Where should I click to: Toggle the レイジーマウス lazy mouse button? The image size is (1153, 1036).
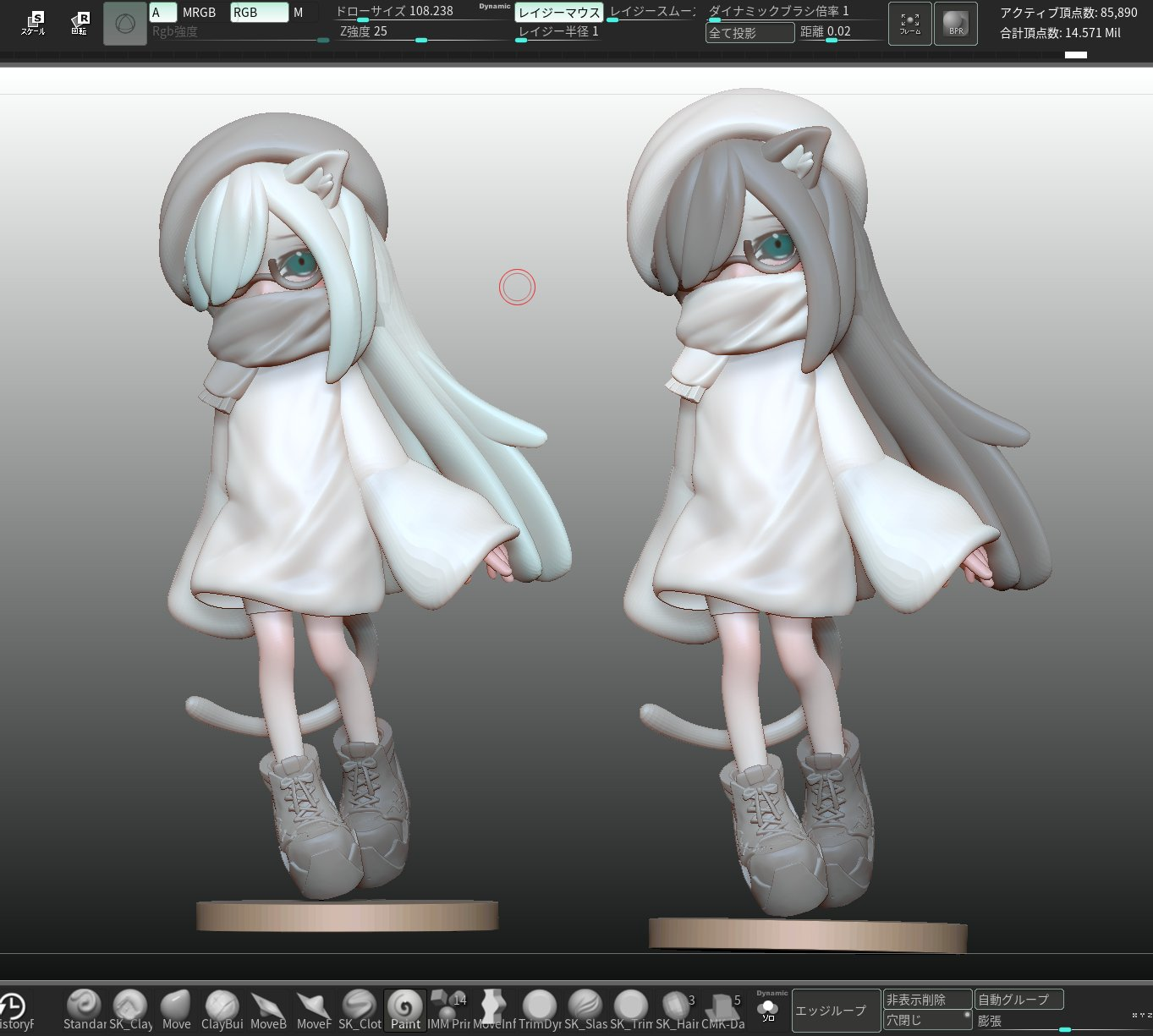[x=559, y=12]
